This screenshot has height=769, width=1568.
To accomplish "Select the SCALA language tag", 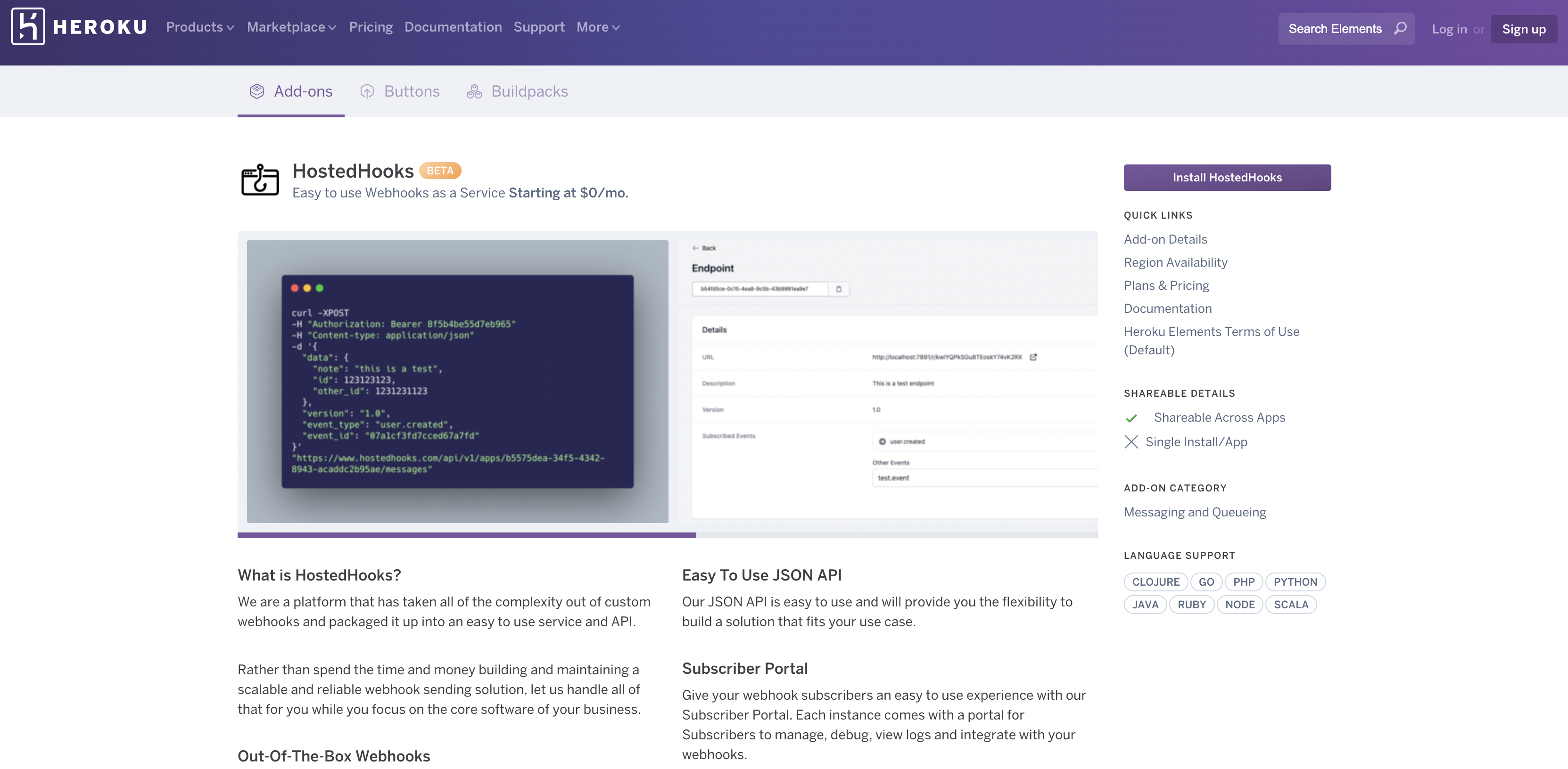I will pyautogui.click(x=1291, y=605).
